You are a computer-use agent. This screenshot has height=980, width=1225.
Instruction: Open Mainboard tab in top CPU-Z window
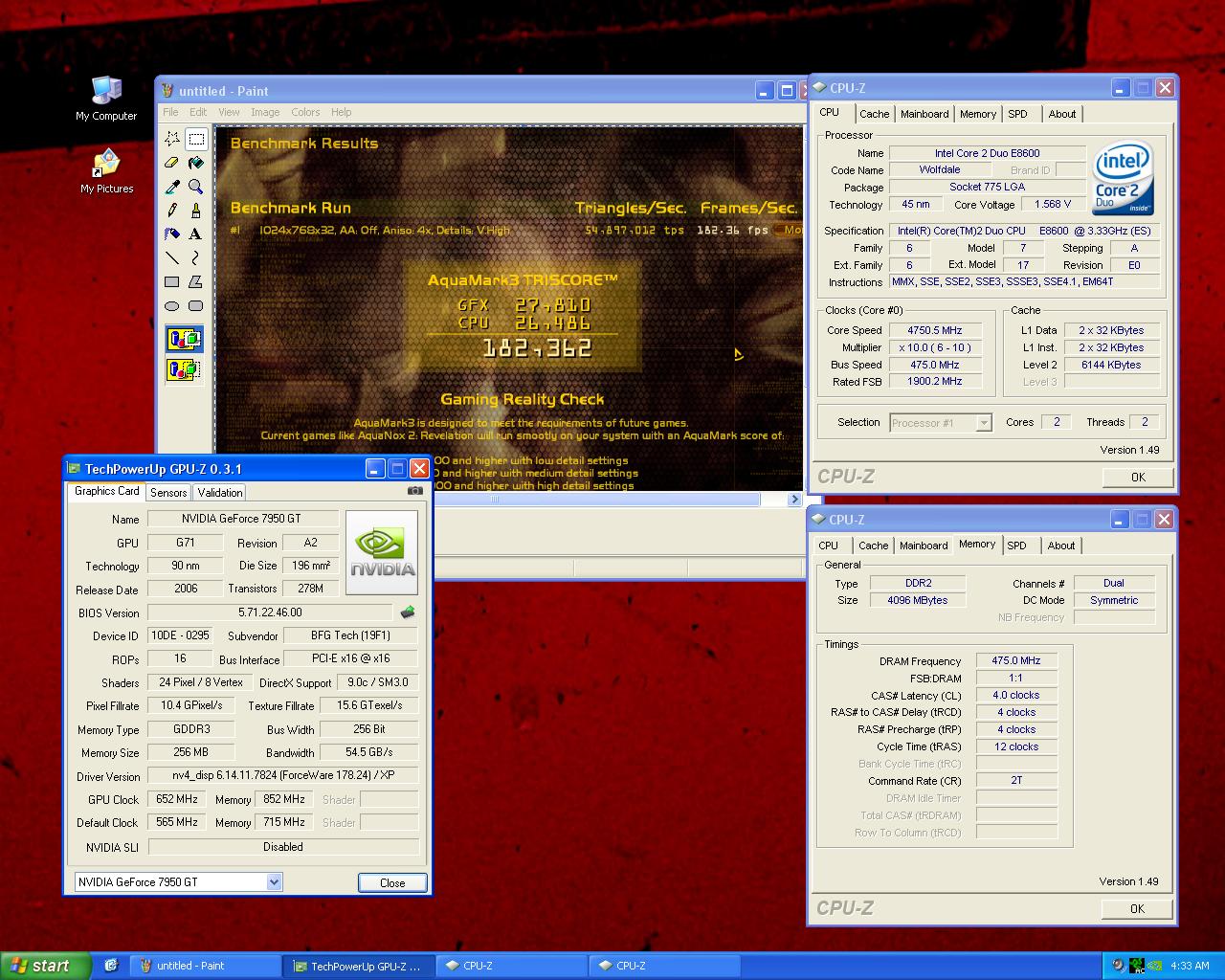924,114
